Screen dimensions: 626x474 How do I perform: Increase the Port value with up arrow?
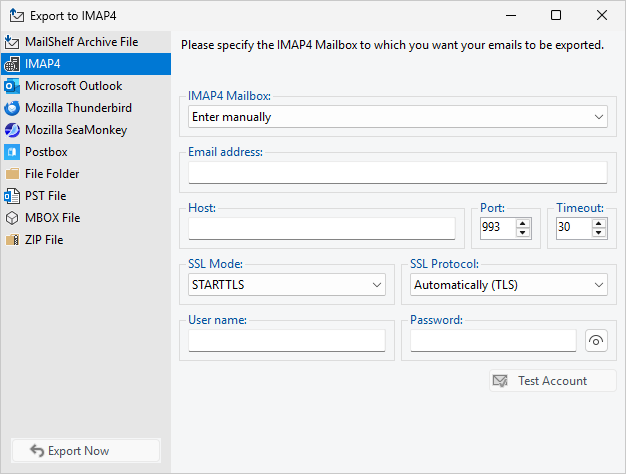tap(522, 223)
